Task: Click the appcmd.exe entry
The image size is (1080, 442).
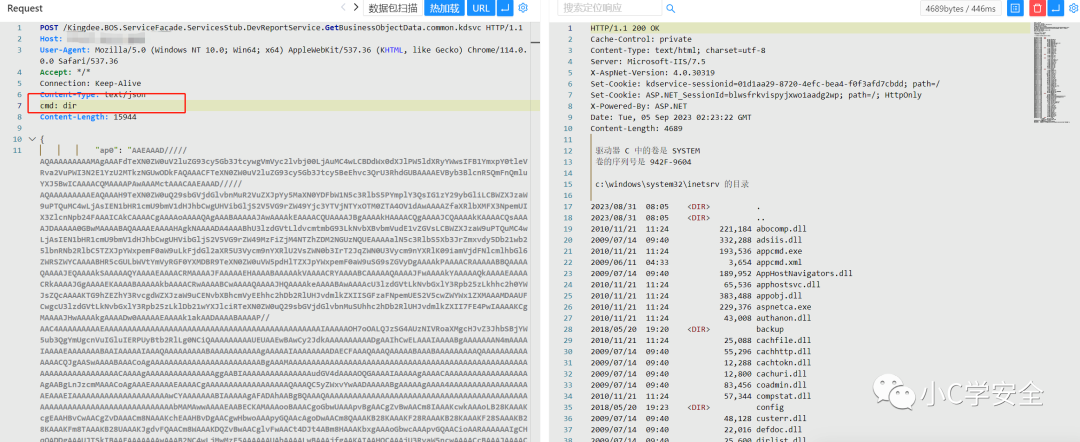Action: coord(781,251)
